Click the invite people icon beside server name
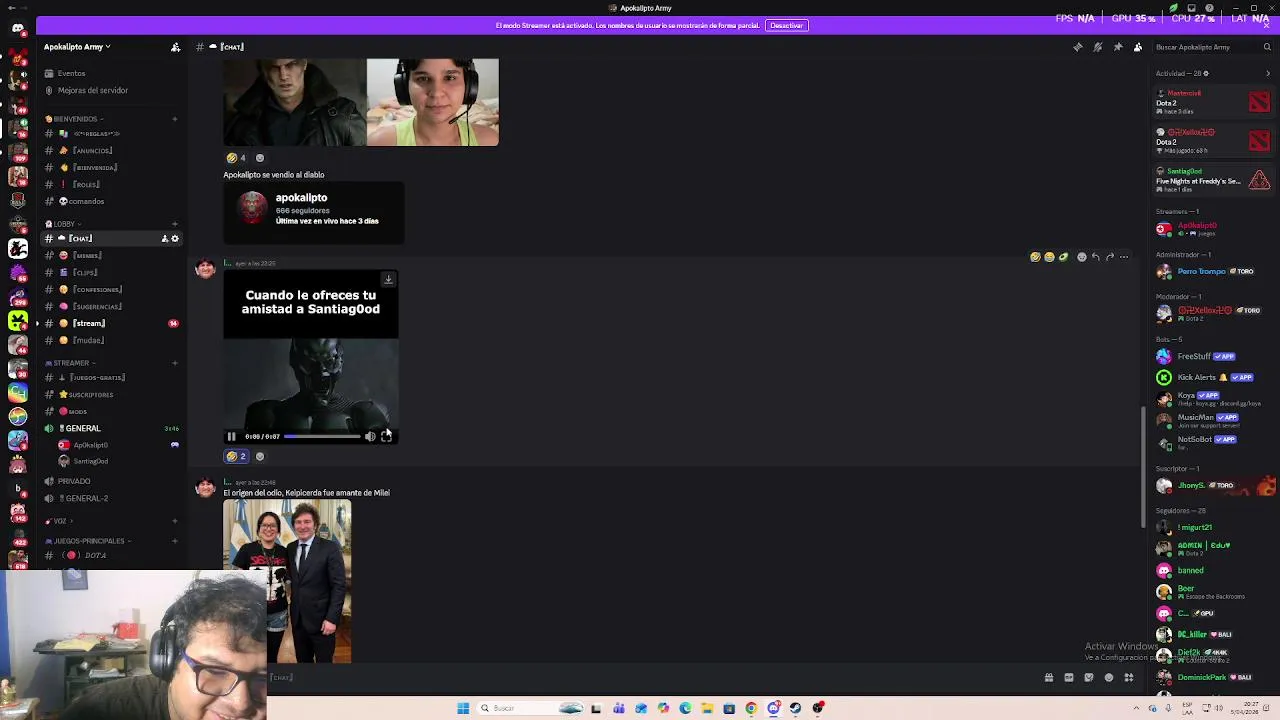The height and width of the screenshot is (720, 1280). pos(175,47)
